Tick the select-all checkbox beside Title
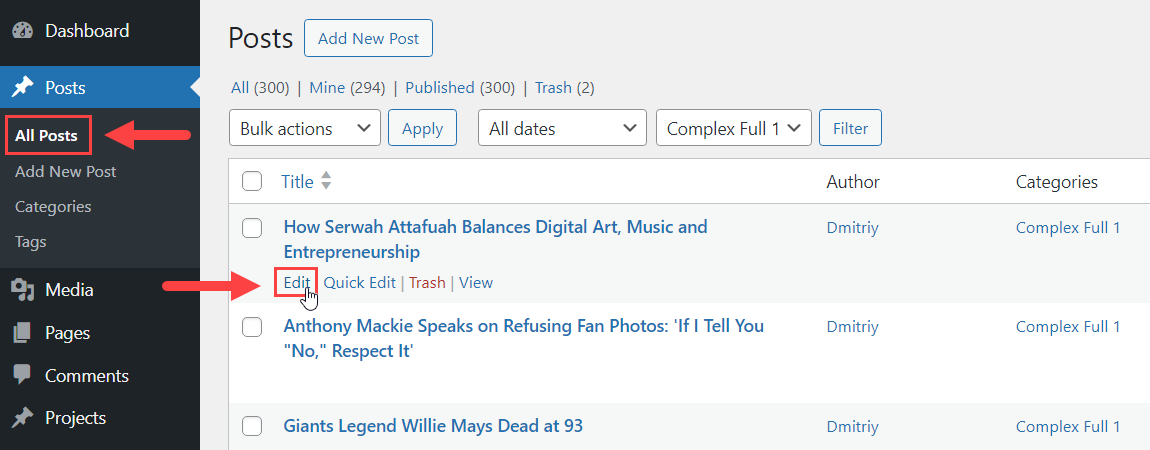 [252, 181]
